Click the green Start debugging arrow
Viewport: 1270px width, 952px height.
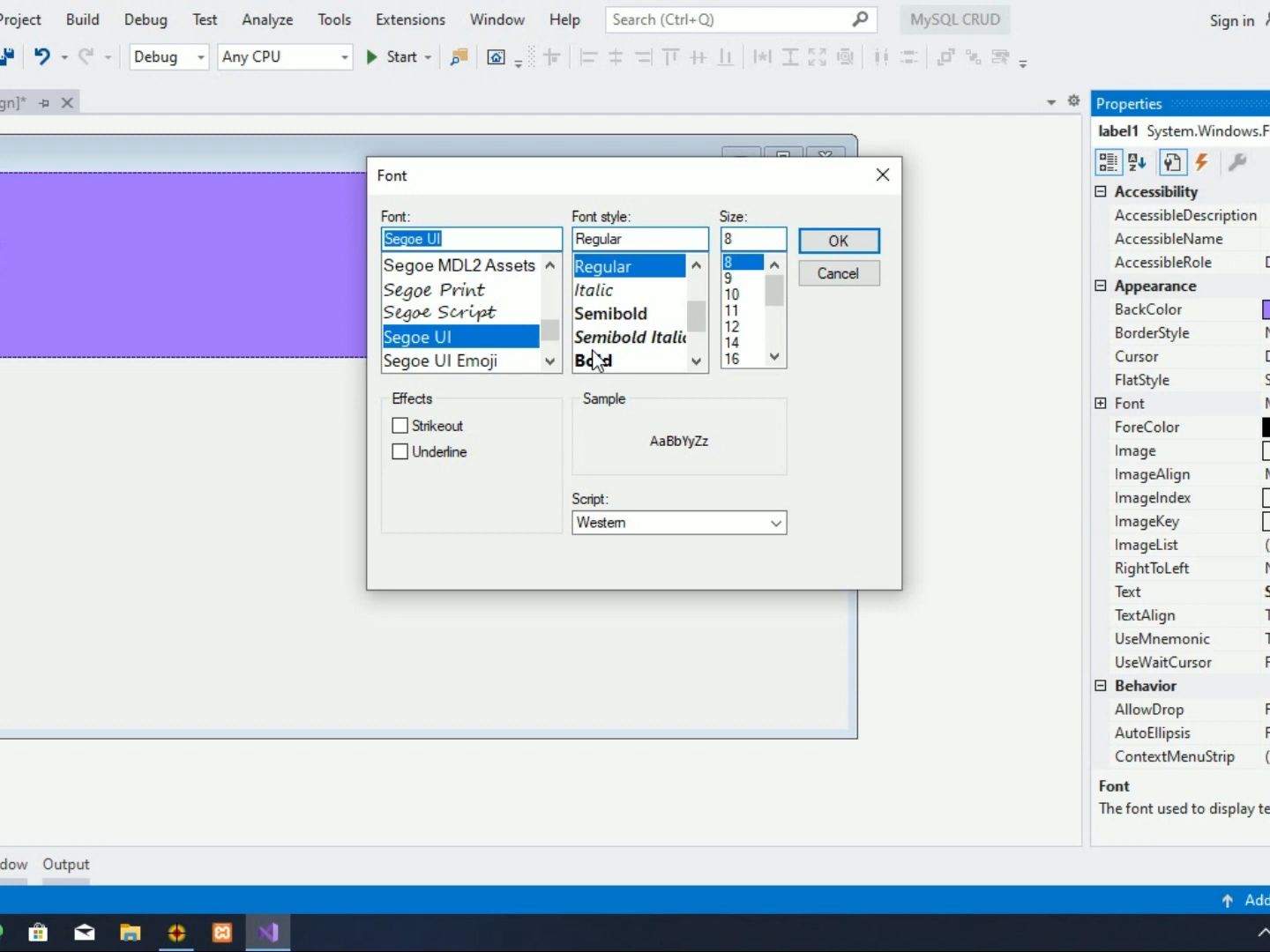point(371,56)
